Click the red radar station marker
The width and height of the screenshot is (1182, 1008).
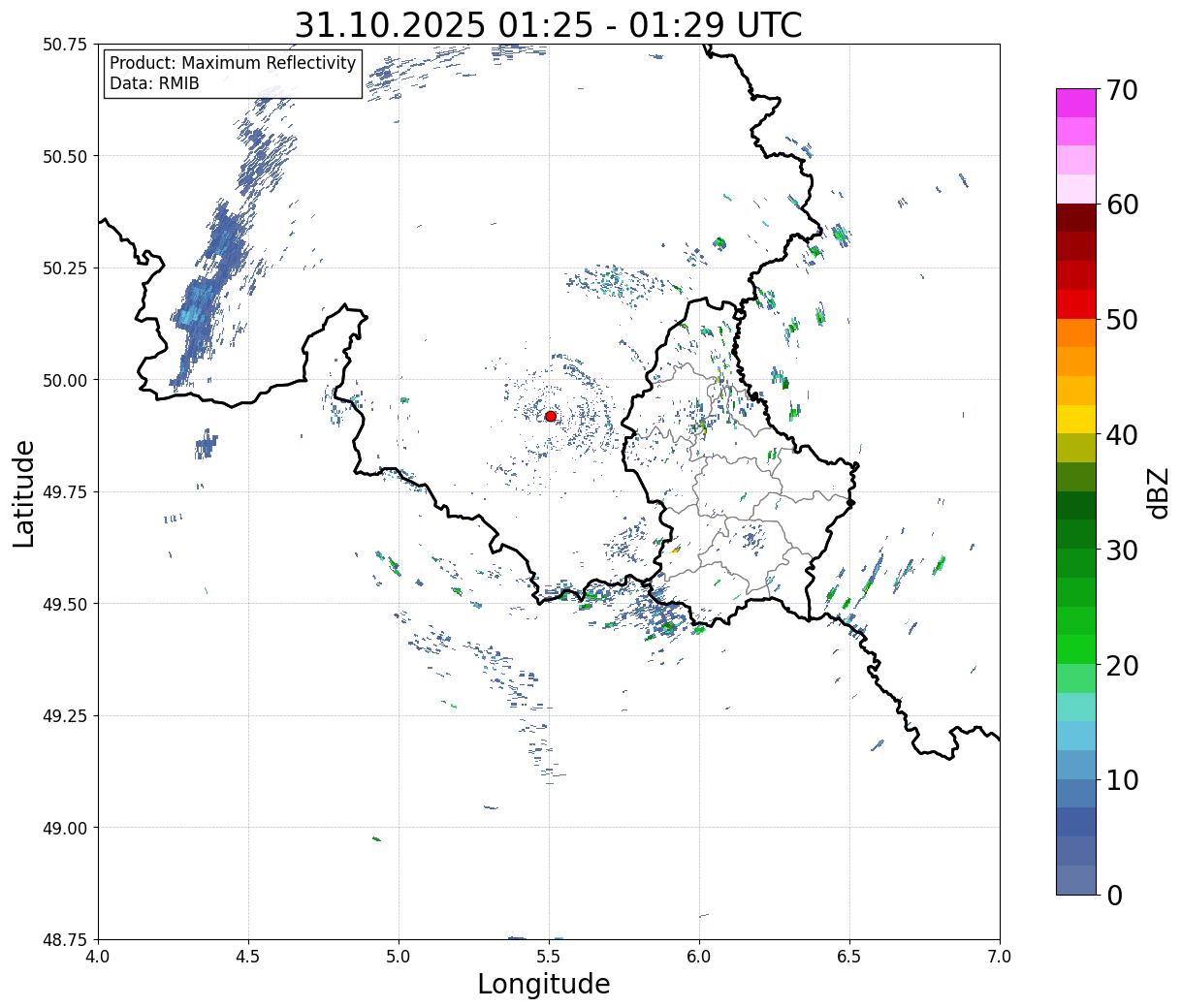[550, 416]
